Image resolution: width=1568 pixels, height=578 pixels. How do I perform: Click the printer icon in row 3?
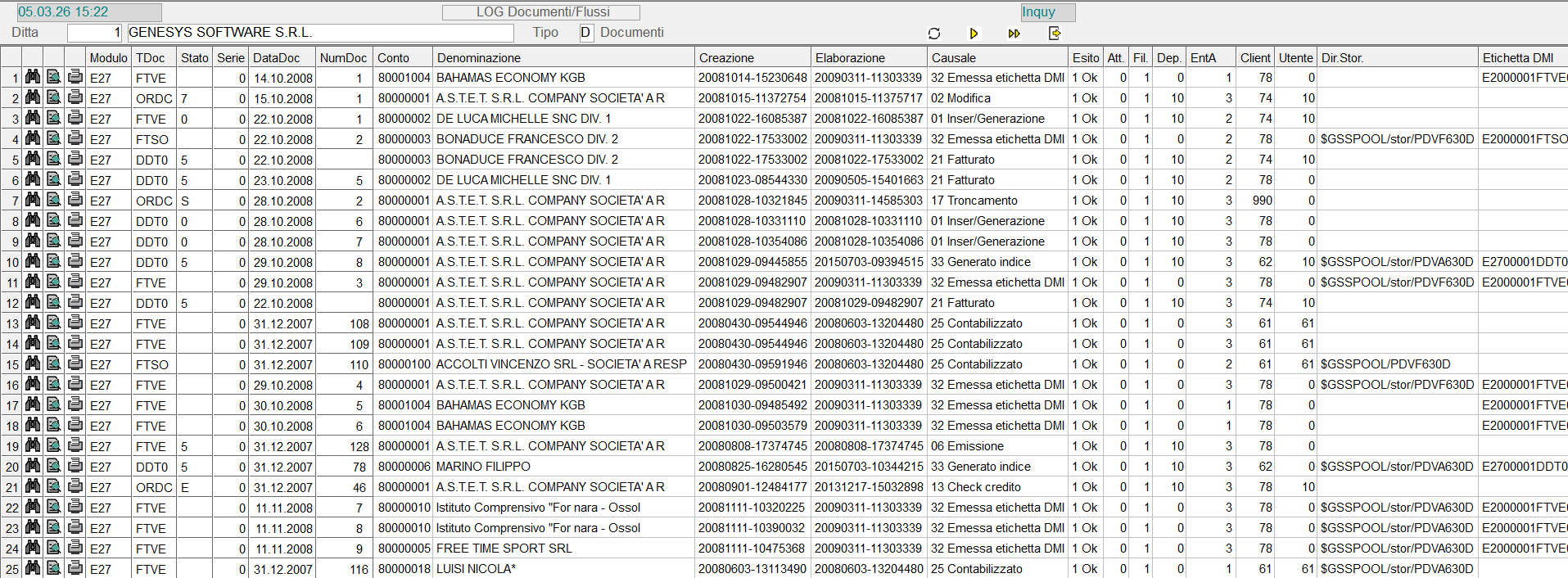tap(75, 118)
